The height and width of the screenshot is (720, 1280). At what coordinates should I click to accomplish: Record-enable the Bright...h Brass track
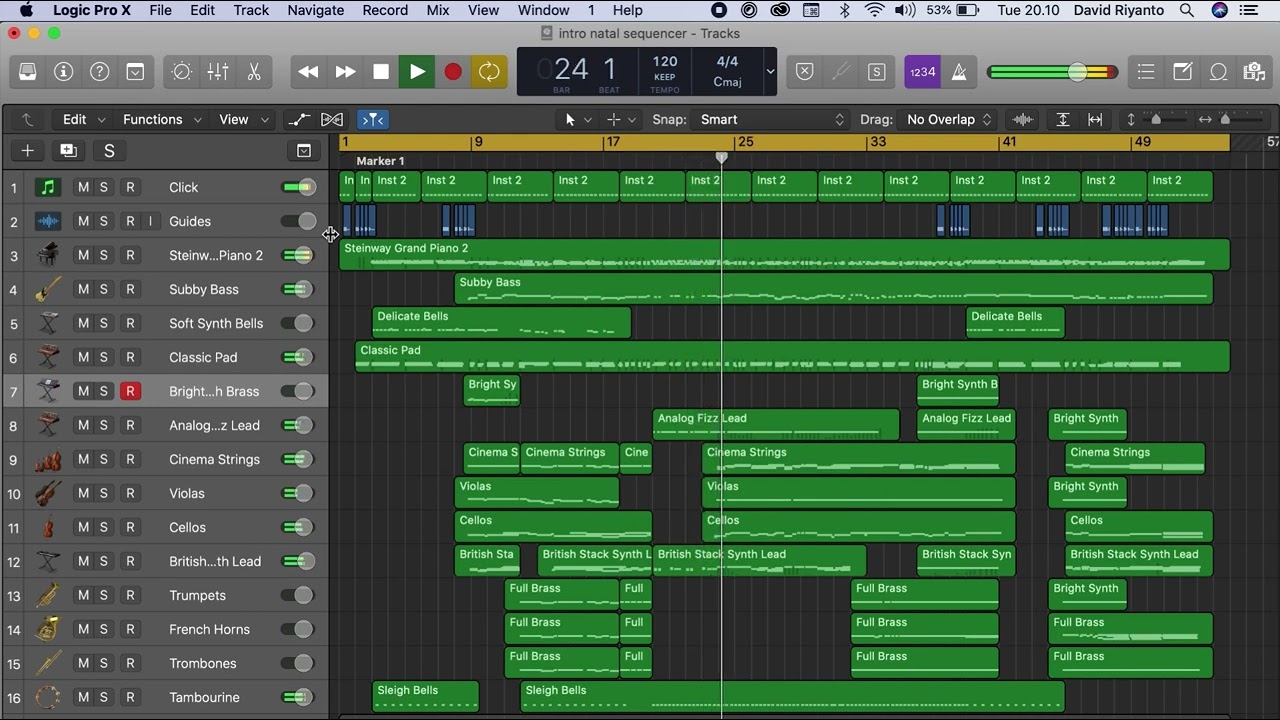[x=129, y=391]
